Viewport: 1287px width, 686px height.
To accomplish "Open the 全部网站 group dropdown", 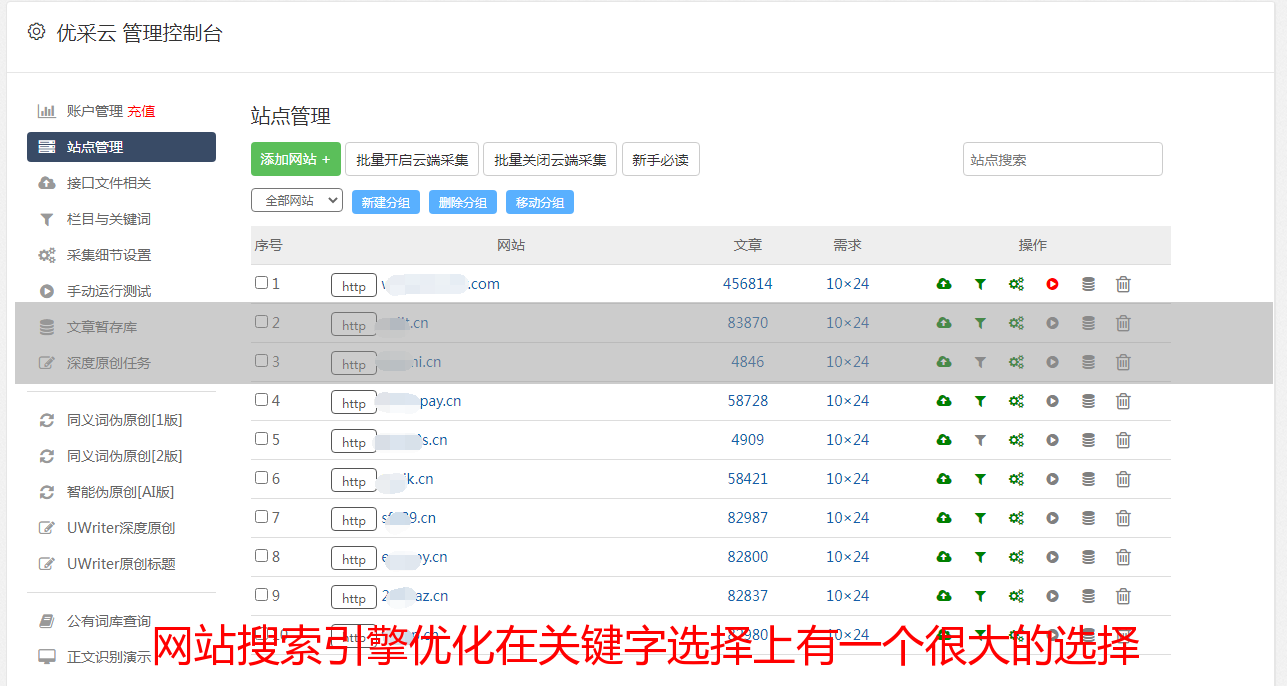I will [x=297, y=201].
